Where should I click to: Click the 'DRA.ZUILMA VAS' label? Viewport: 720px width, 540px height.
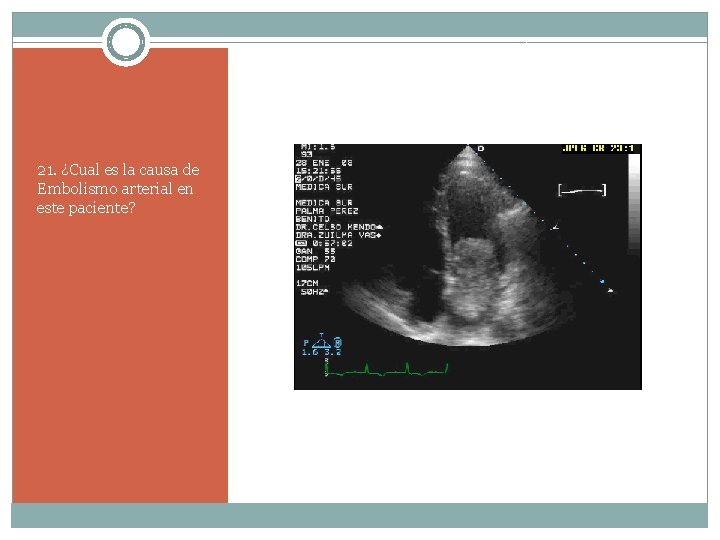tap(338, 235)
